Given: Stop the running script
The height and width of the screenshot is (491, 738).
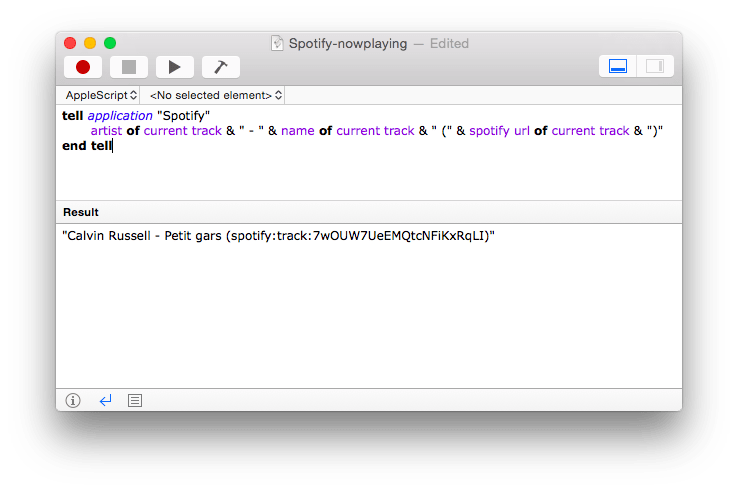Looking at the screenshot, I should [x=128, y=67].
